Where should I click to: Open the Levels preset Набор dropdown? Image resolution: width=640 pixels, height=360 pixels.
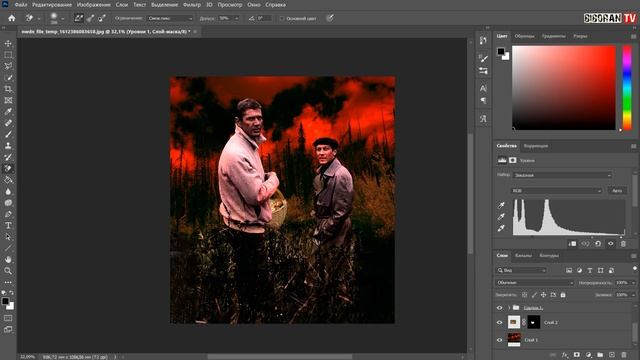562,175
